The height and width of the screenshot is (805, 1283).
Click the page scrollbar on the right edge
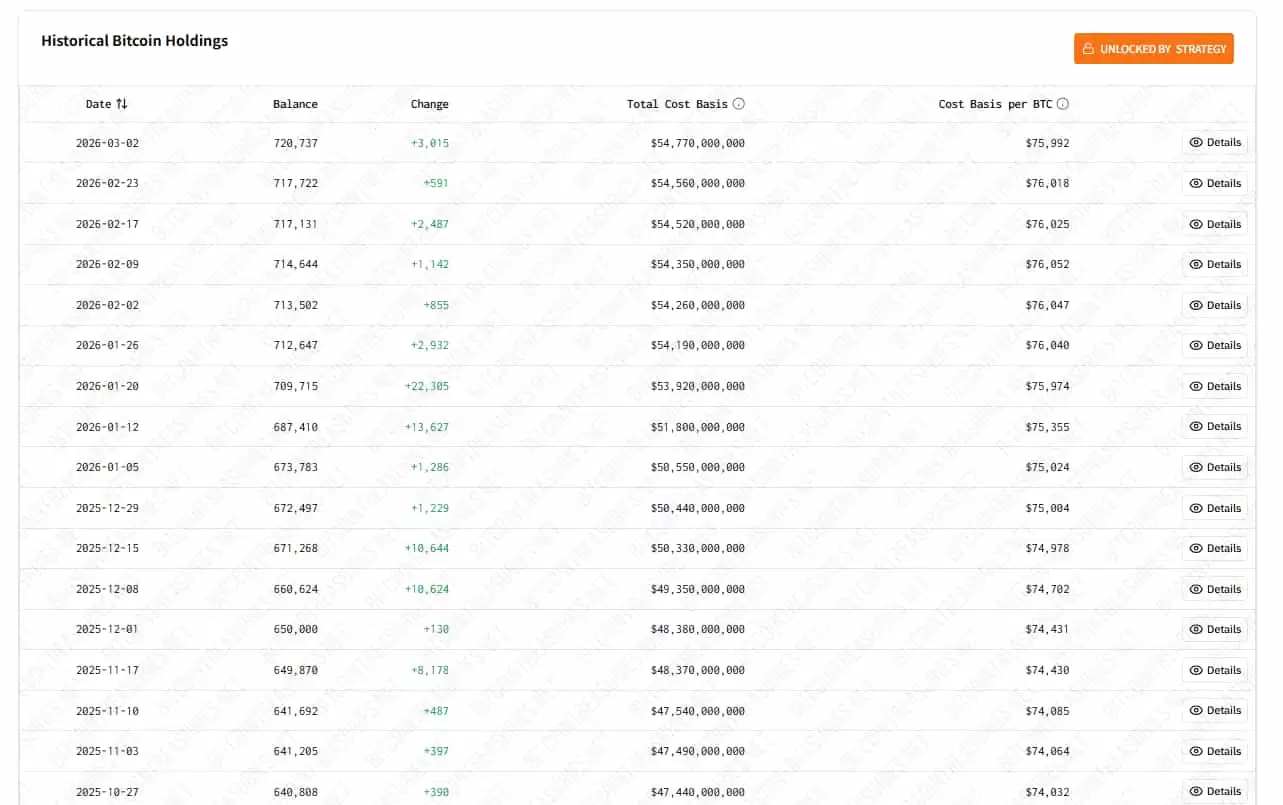(1277, 400)
